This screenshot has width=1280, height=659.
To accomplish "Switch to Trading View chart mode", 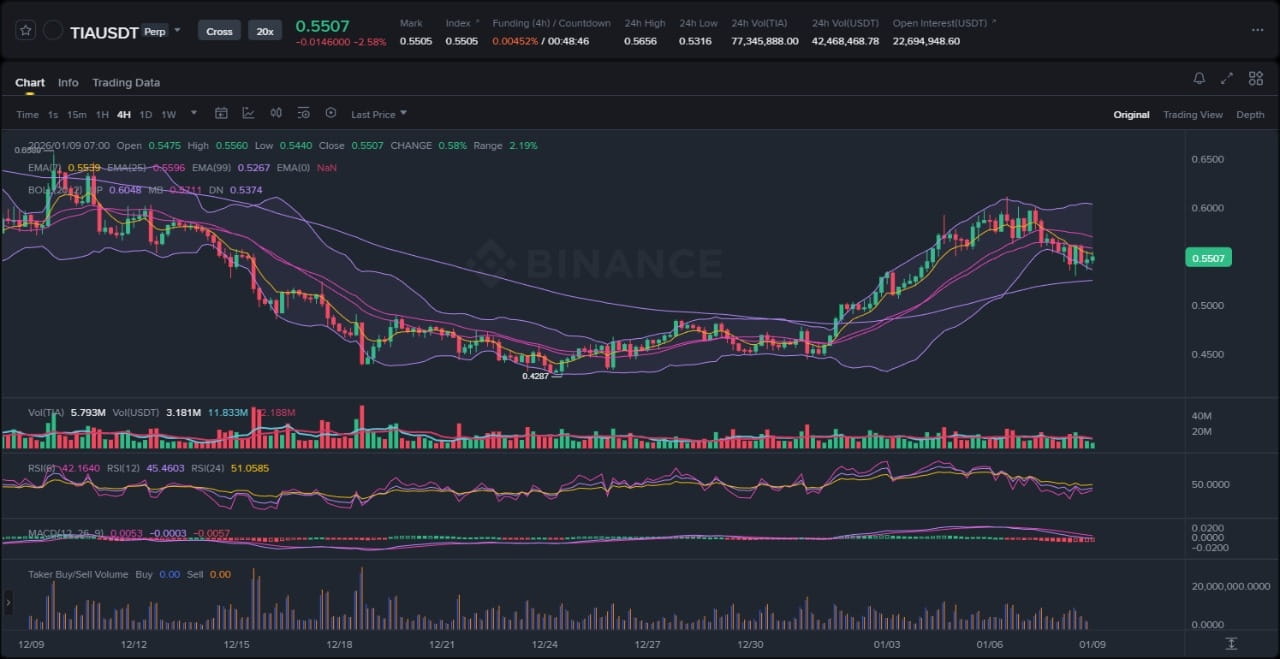I will point(1192,115).
